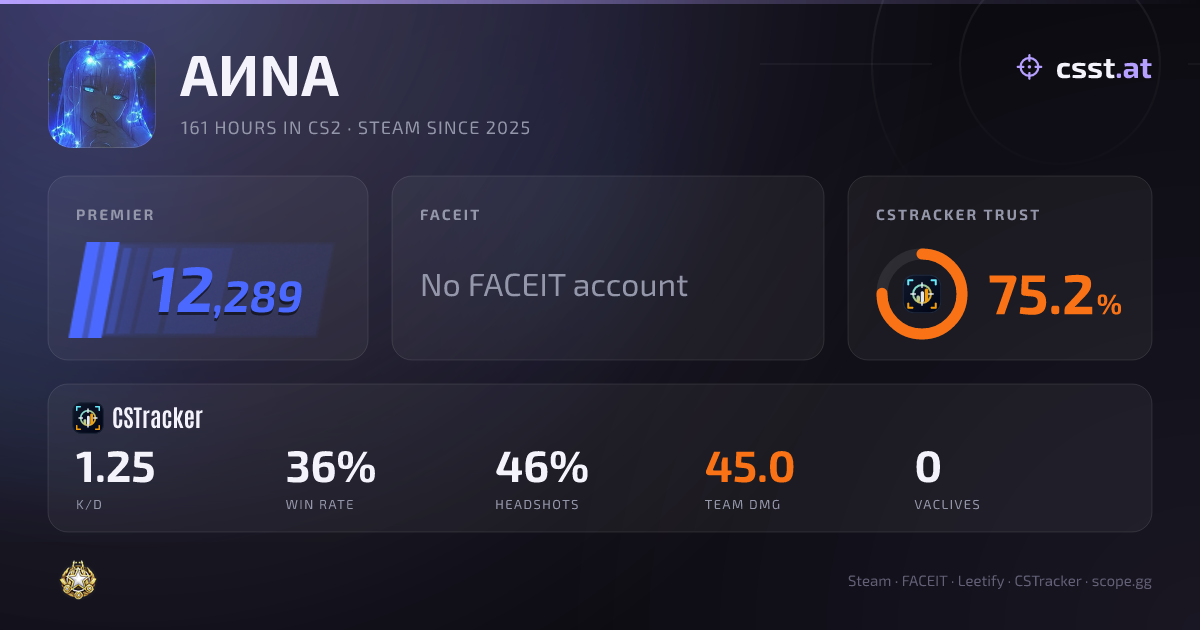The width and height of the screenshot is (1200, 630).
Task: Click the orange trust progress ring
Action: 922,294
